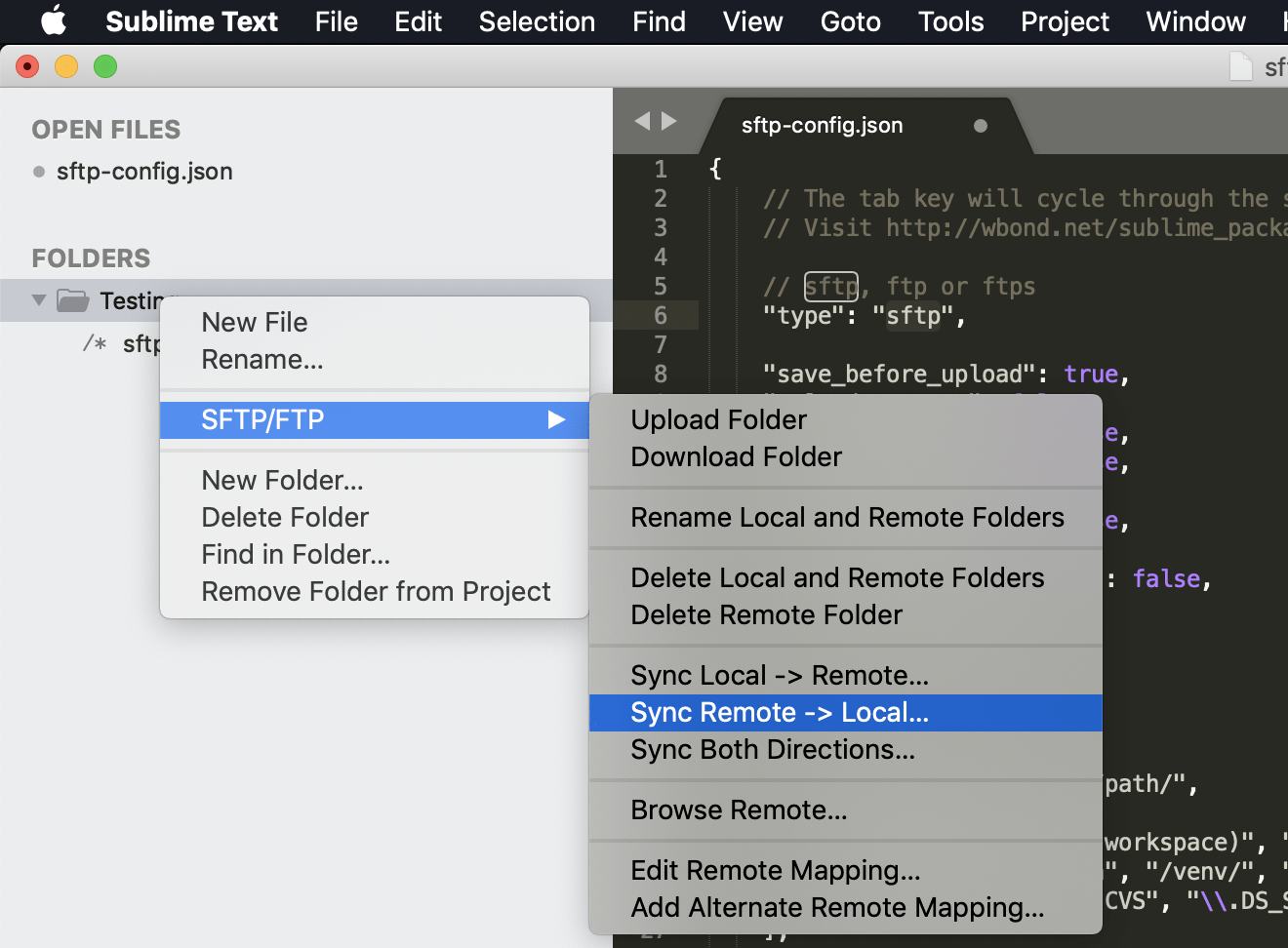
Task: Expand the SFTP/FTP submenu arrow
Action: (x=556, y=419)
